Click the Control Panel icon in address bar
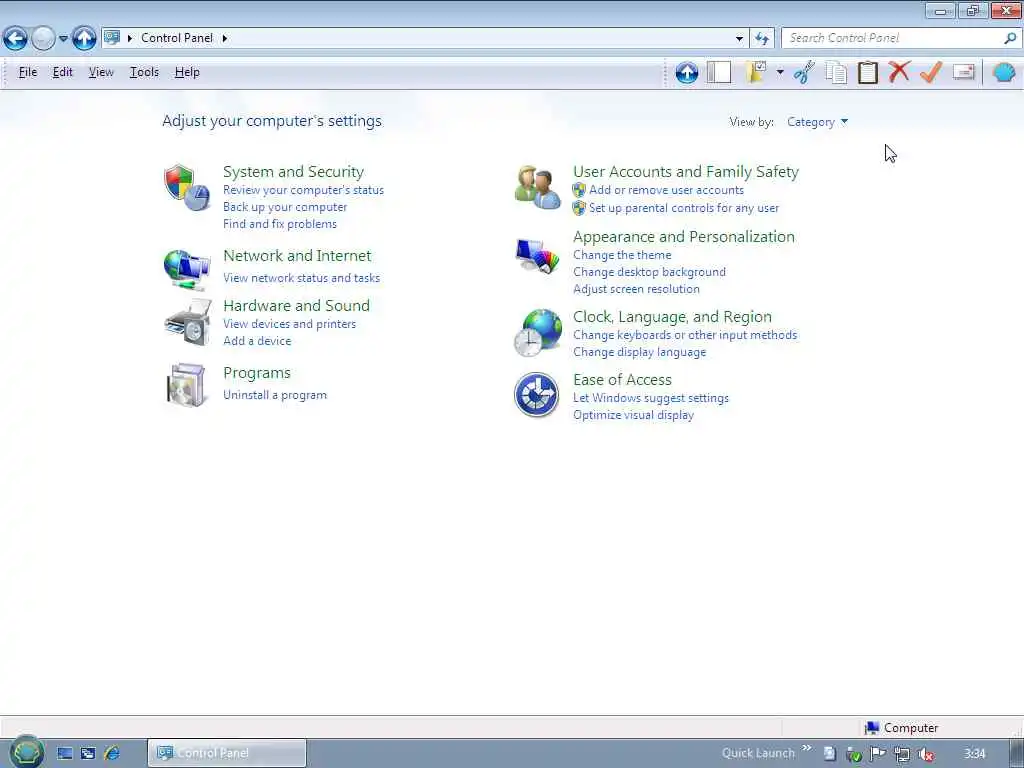 [112, 38]
